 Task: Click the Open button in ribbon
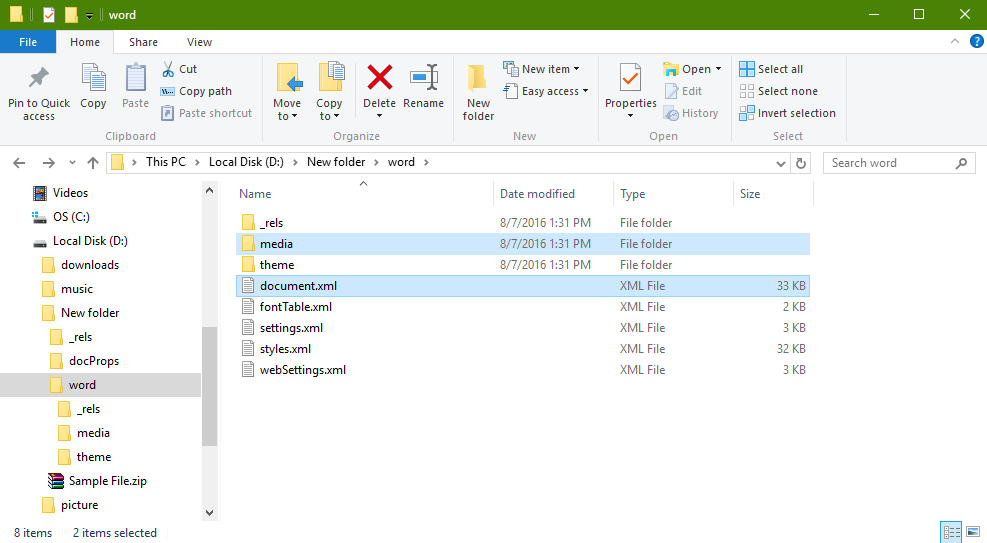[692, 69]
